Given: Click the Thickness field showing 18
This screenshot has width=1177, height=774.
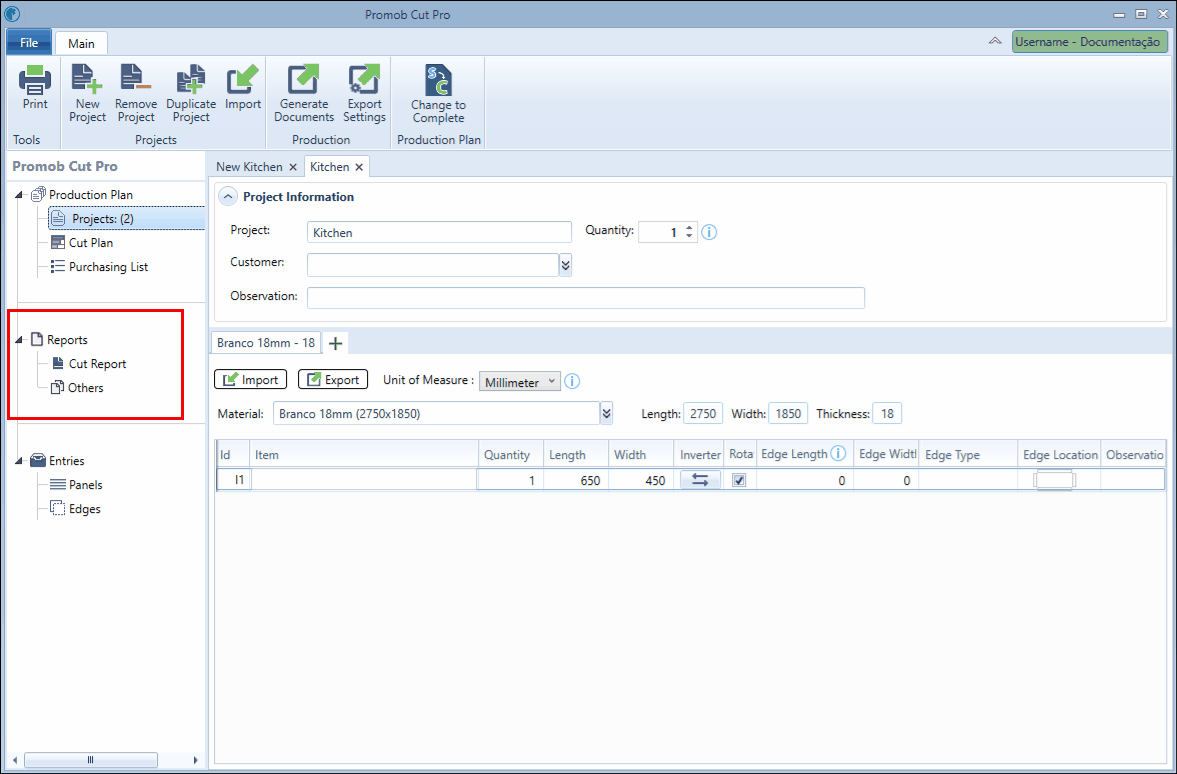Looking at the screenshot, I should click(x=887, y=414).
